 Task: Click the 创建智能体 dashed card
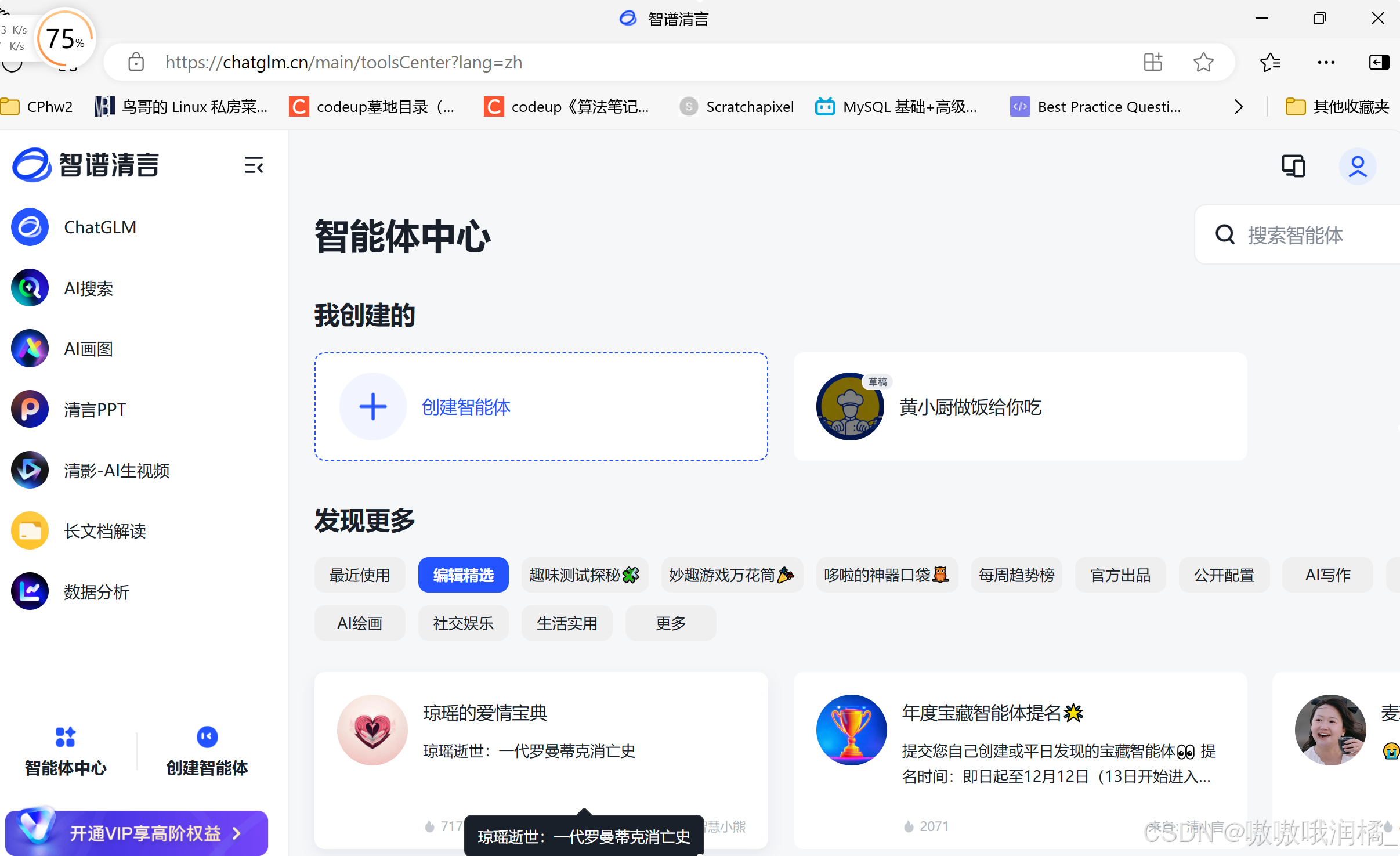pyautogui.click(x=541, y=407)
